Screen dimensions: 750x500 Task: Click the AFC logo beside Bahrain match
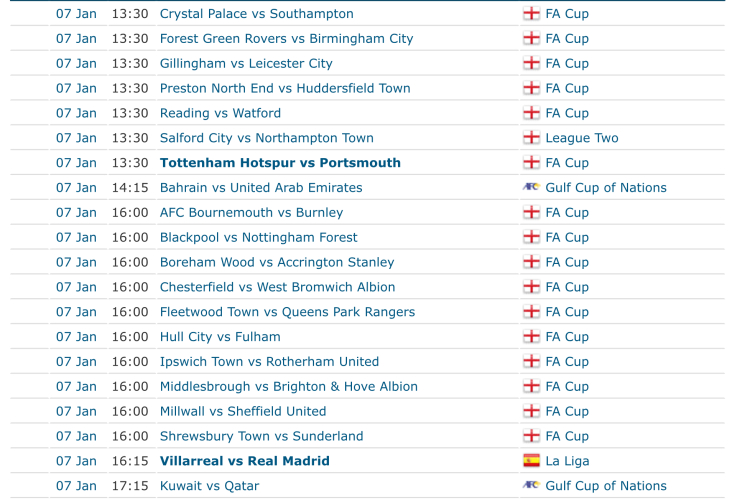pos(531,187)
